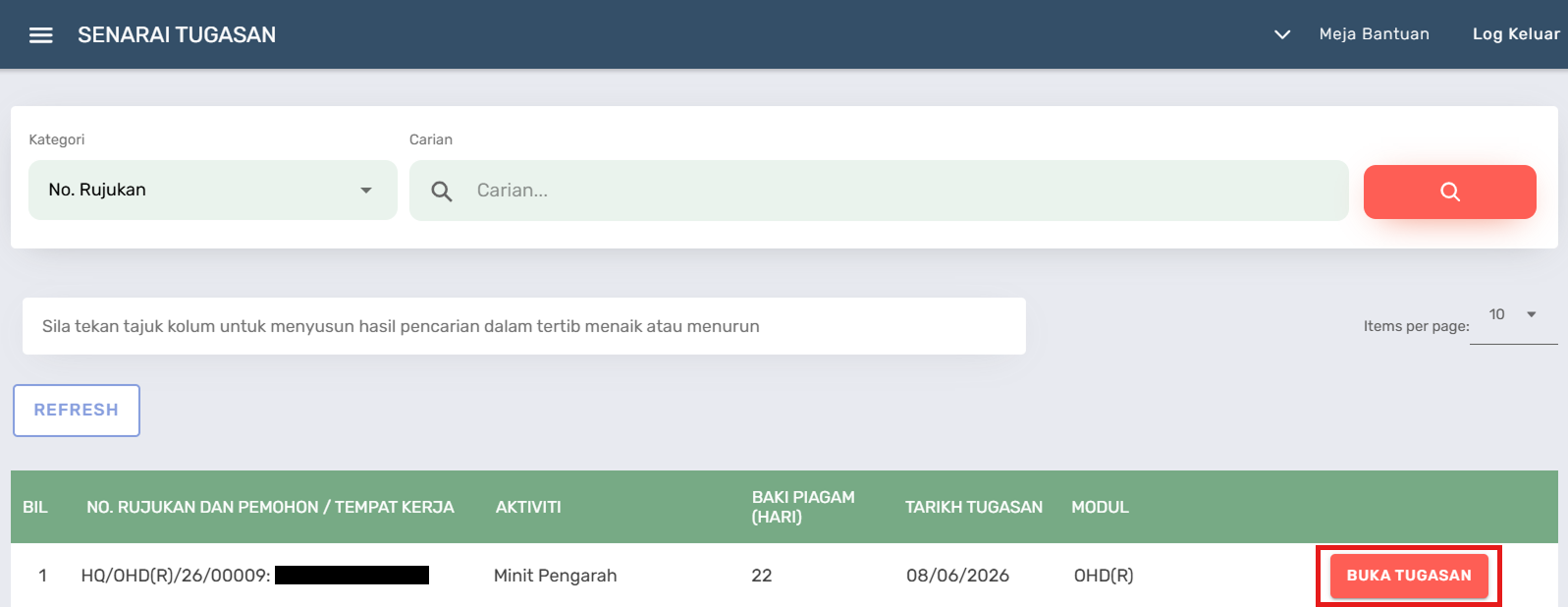The width and height of the screenshot is (1568, 607).
Task: Sort by TARIKH TUGASAN column header
Action: 974,507
